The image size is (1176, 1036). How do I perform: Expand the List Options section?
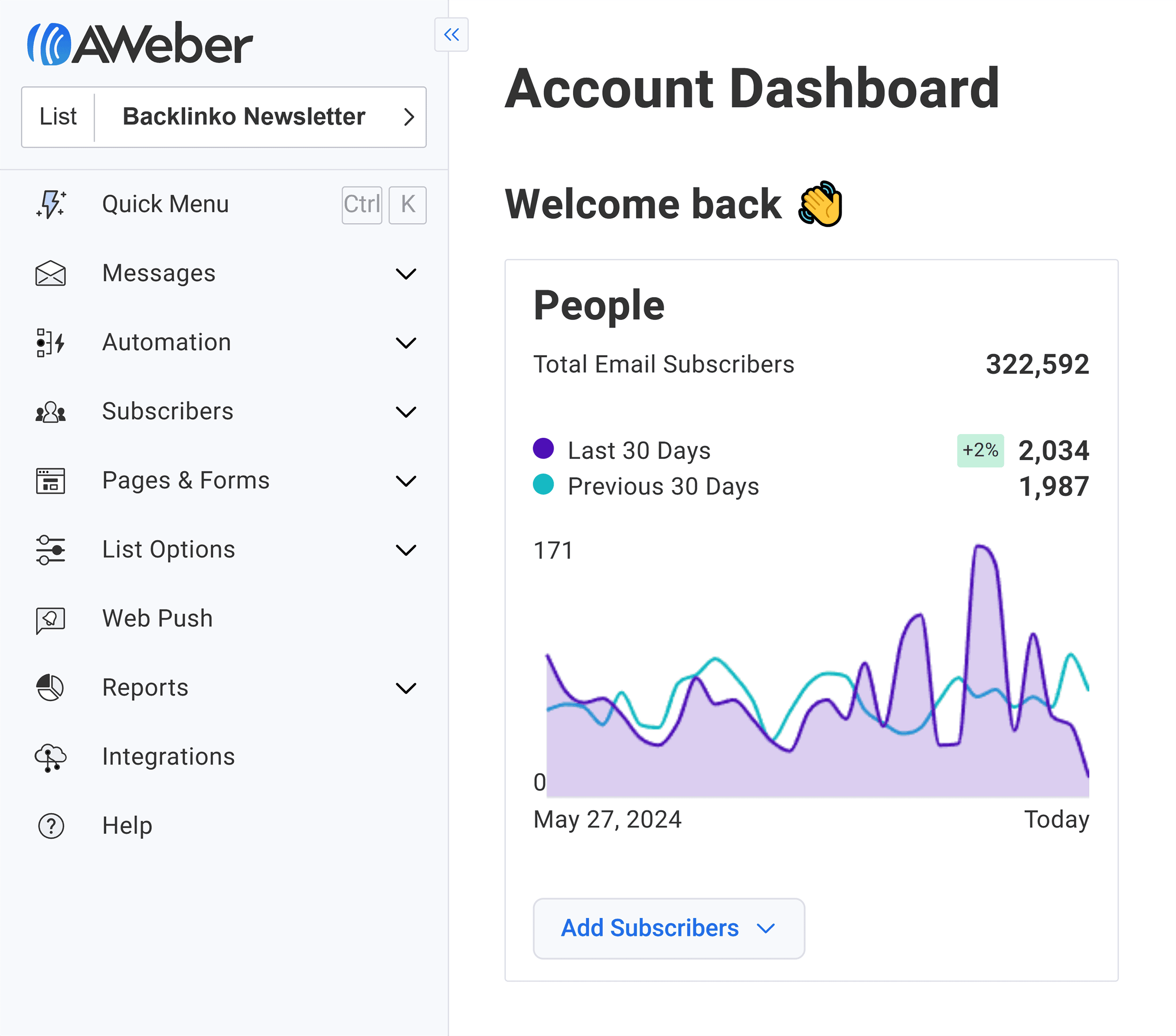click(x=406, y=550)
